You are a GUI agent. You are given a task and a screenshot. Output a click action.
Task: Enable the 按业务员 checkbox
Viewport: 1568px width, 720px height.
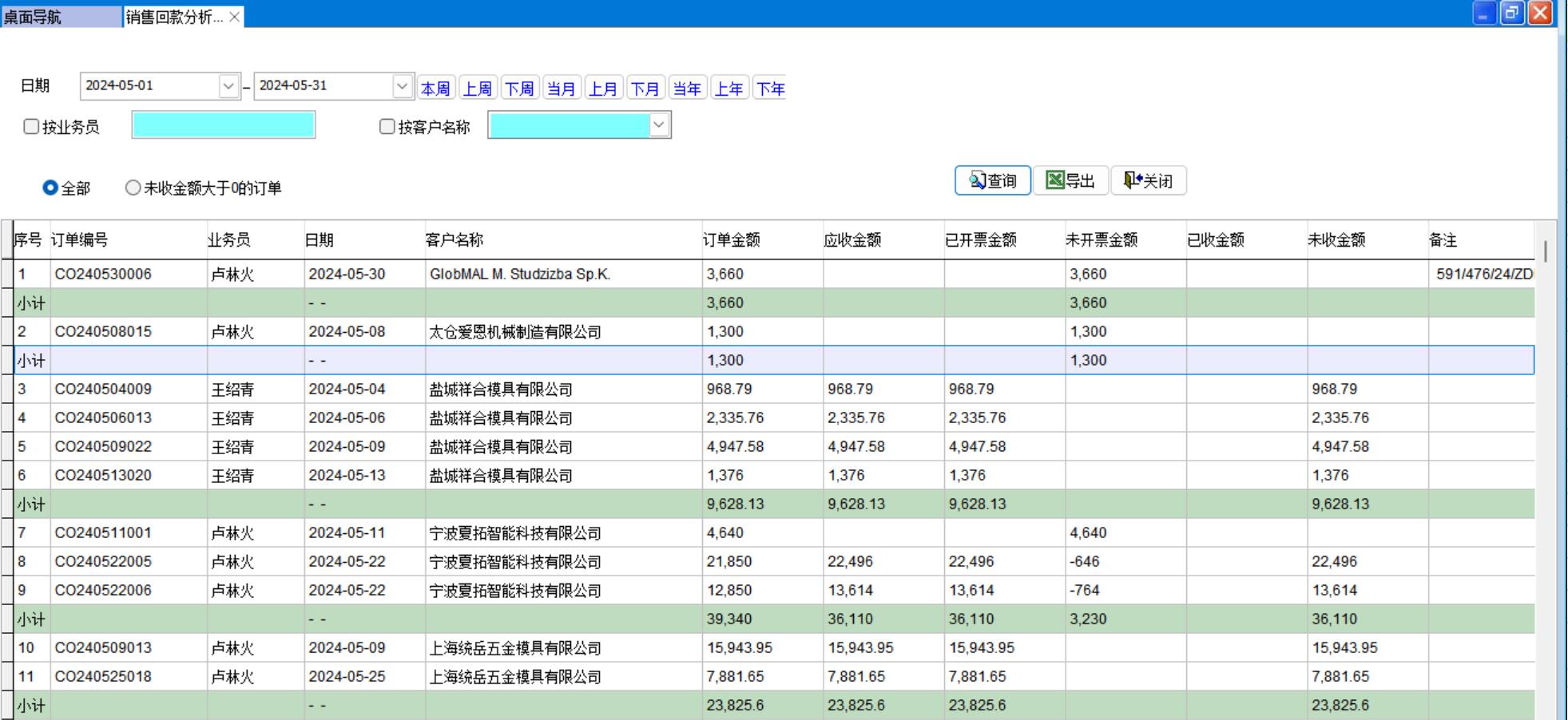[32, 127]
